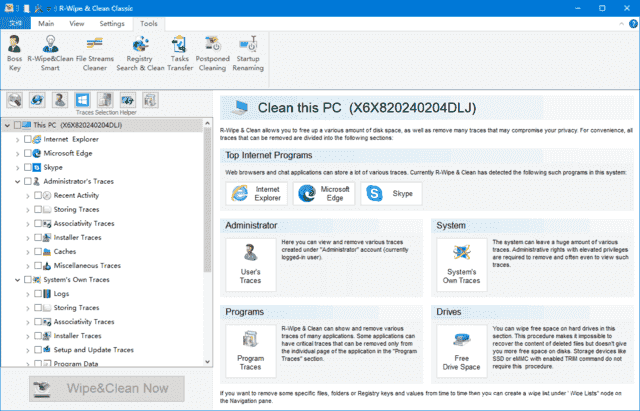Image resolution: width=640 pixels, height=411 pixels.
Task: Open the View tab
Action: click(77, 22)
